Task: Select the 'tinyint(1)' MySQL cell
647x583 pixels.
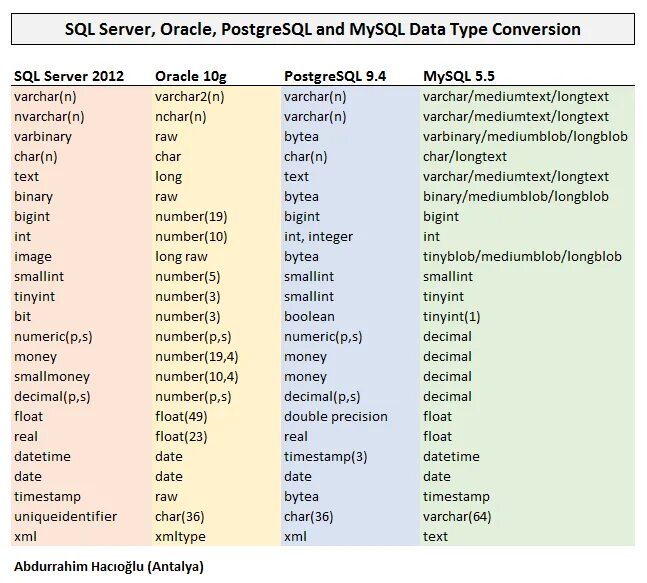Action: coord(452,317)
